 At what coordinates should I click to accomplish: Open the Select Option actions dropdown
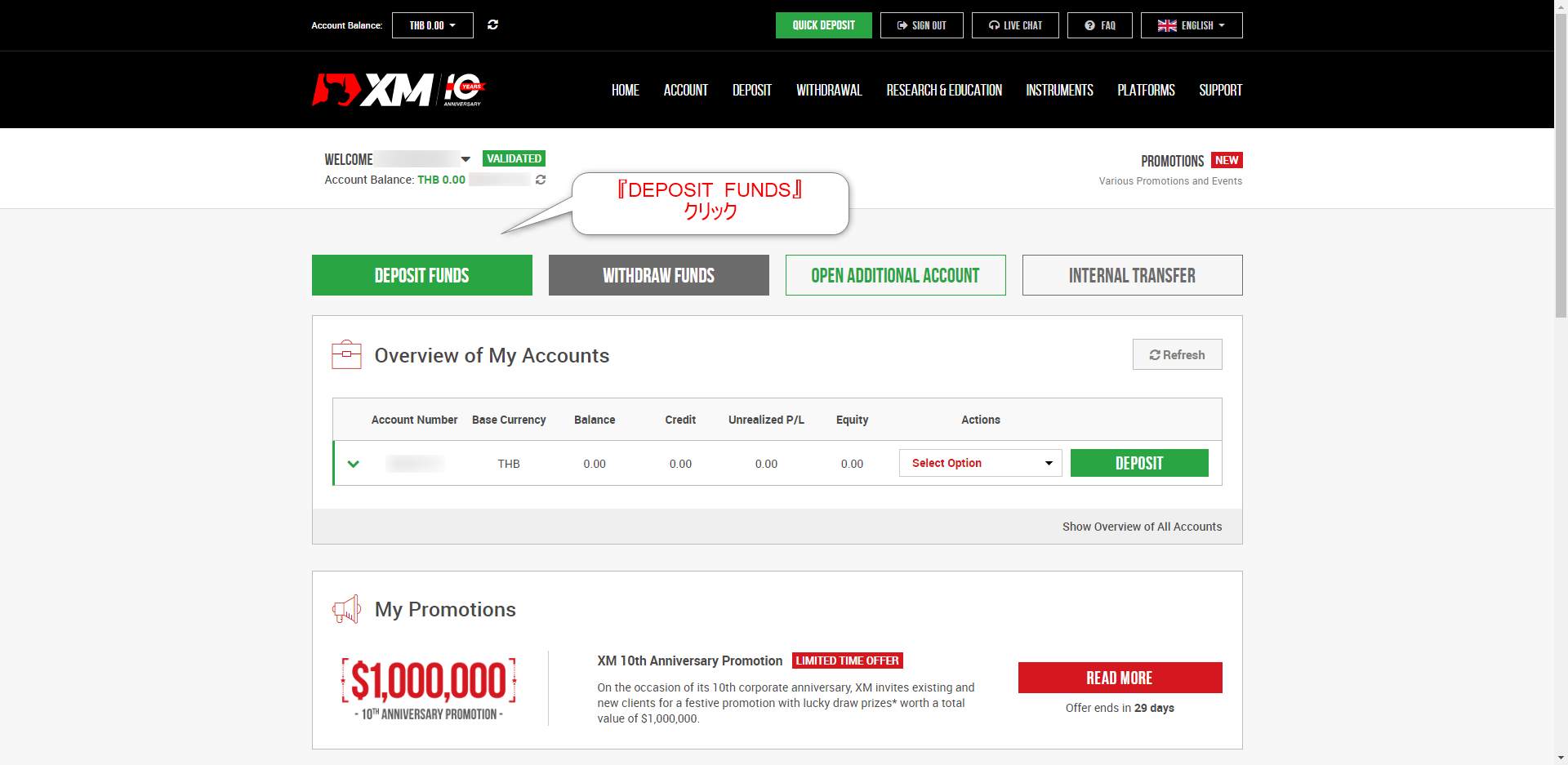(981, 463)
